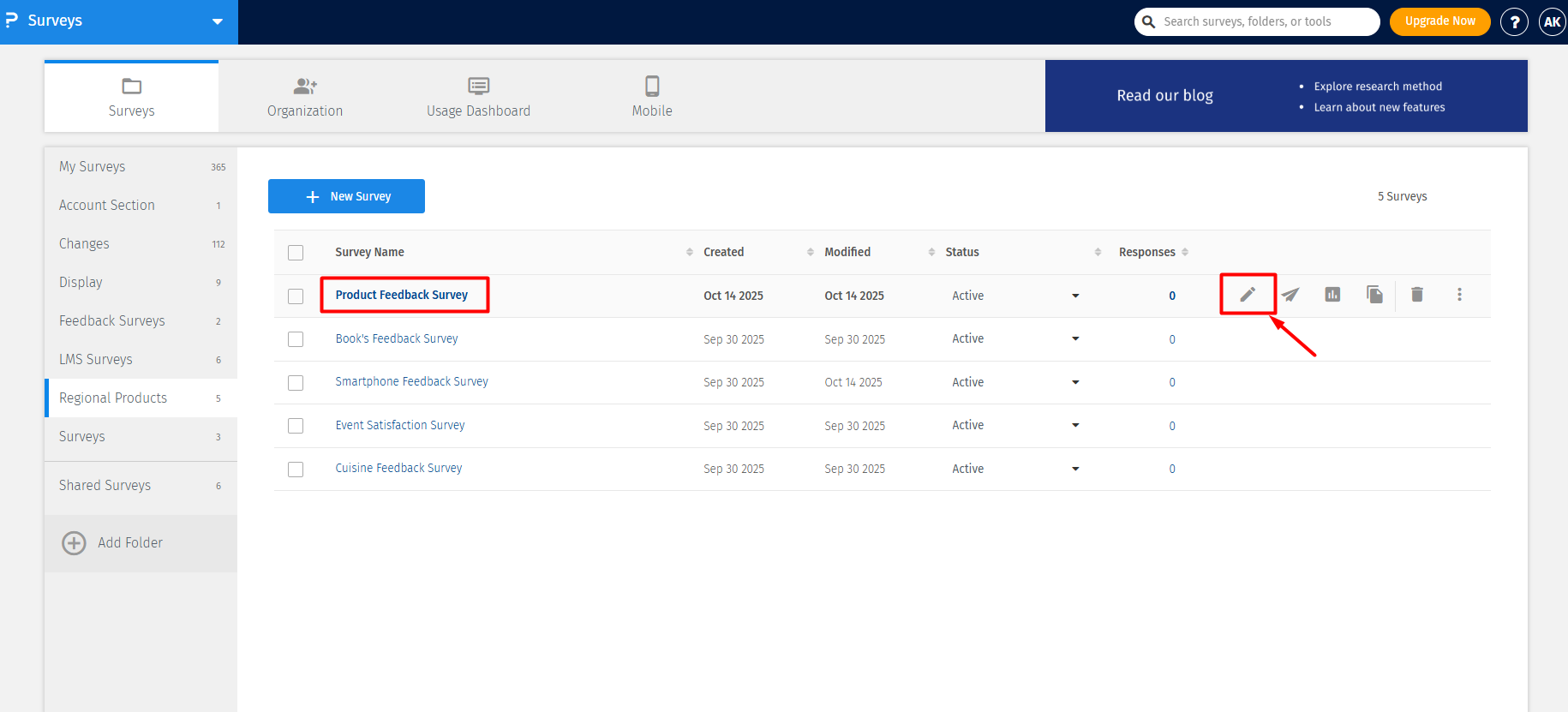Screen dimensions: 1568x712
Task: Check the box for Book's Feedback Survey
Action: (296, 339)
